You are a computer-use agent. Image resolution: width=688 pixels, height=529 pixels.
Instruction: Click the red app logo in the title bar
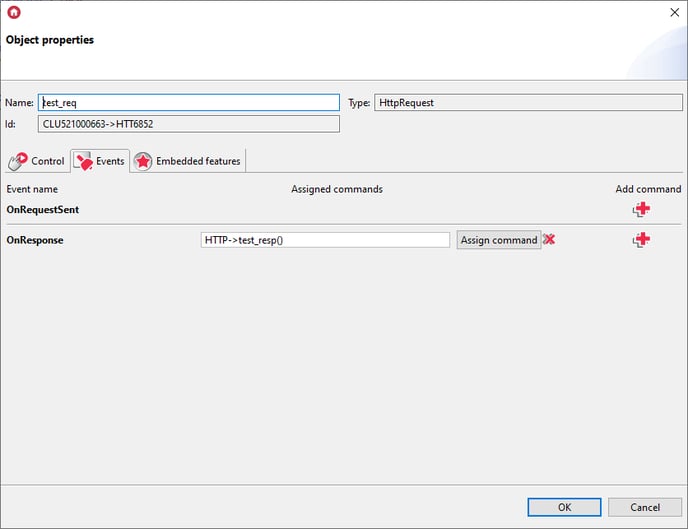pyautogui.click(x=14, y=12)
